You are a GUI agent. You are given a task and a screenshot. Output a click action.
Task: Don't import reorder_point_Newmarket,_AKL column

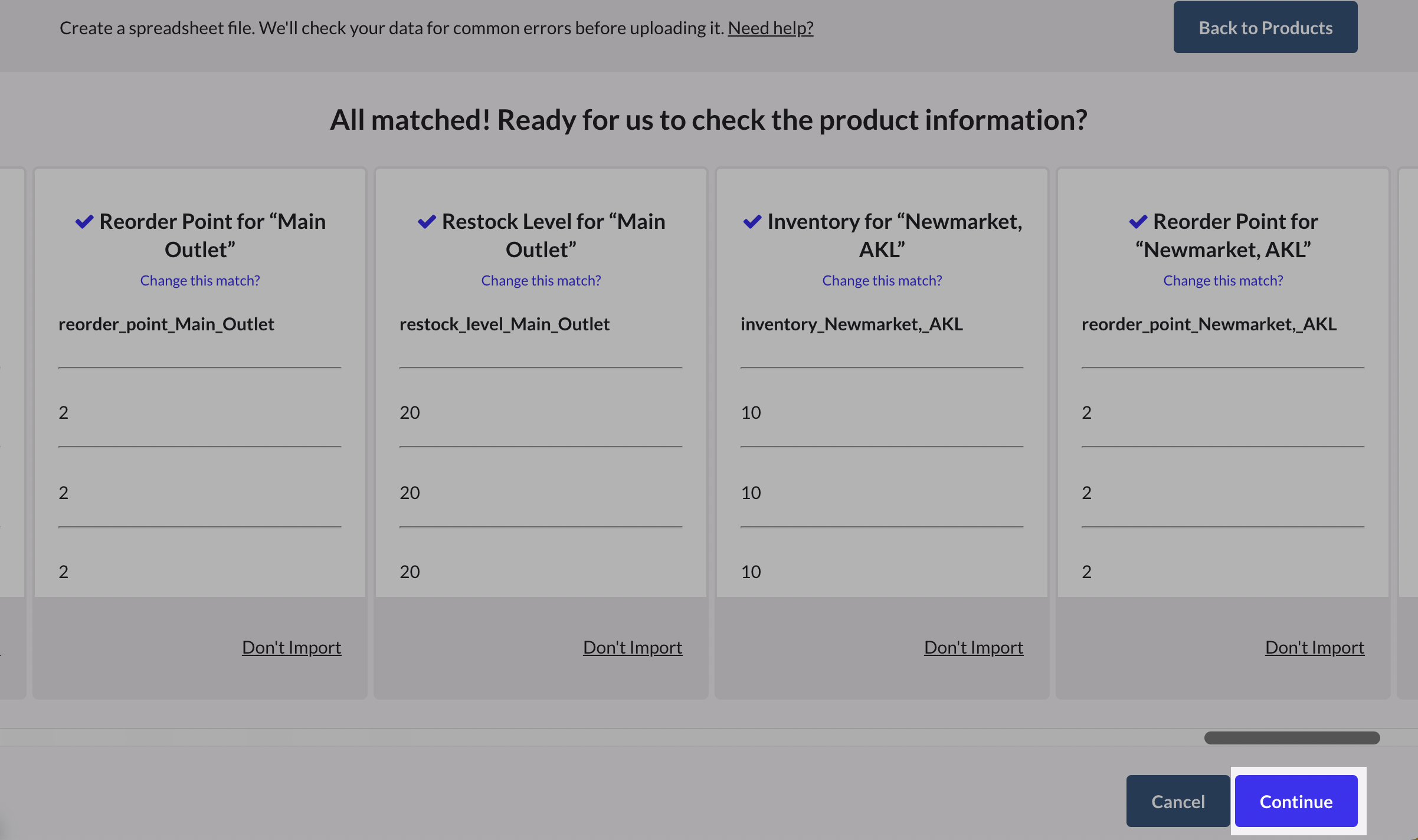coord(1314,647)
